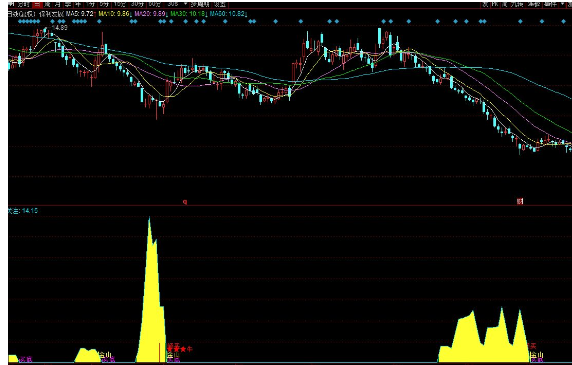Screen dimensions: 572x365
Task: Toggle the MA5 moving average label
Action: pyautogui.click(x=80, y=13)
